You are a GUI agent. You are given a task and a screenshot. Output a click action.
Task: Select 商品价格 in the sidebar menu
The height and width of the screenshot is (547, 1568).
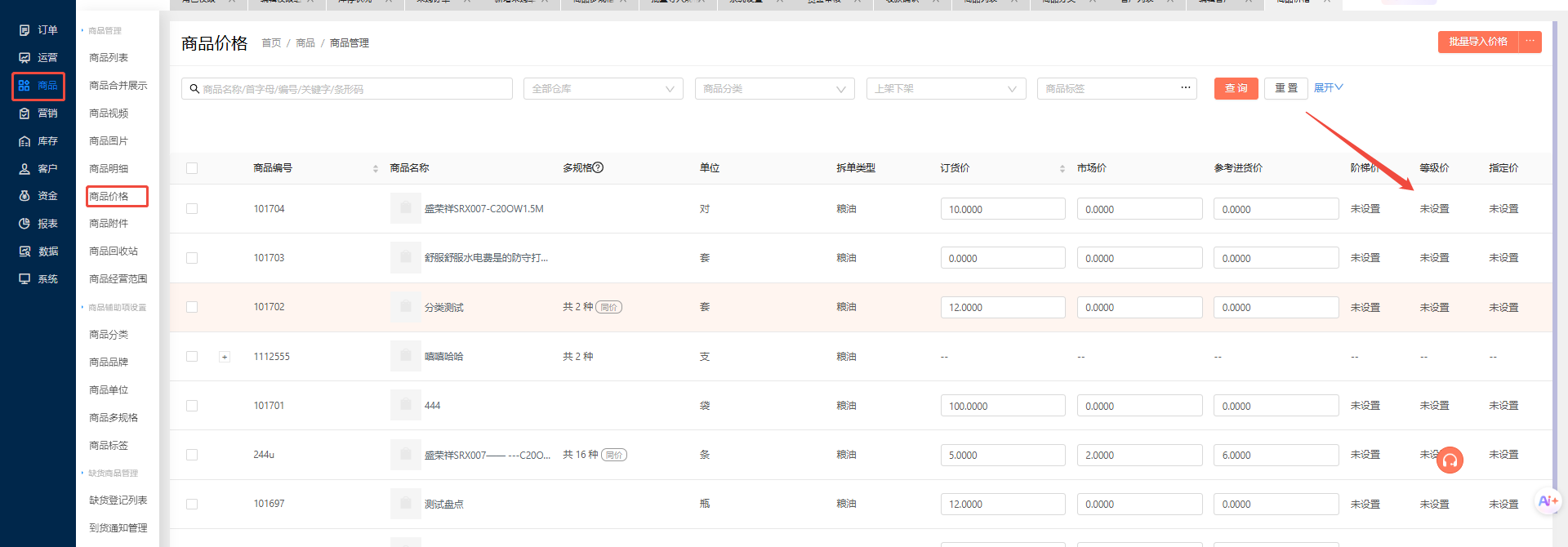109,196
